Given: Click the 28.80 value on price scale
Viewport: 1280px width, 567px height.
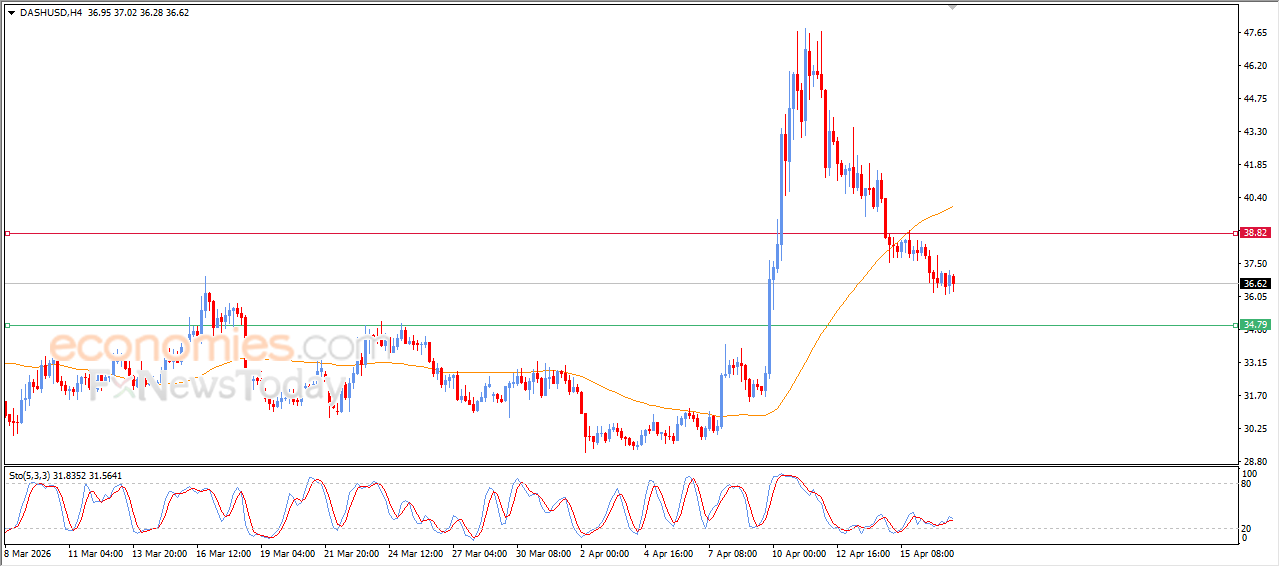Looking at the screenshot, I should 1254,462.
